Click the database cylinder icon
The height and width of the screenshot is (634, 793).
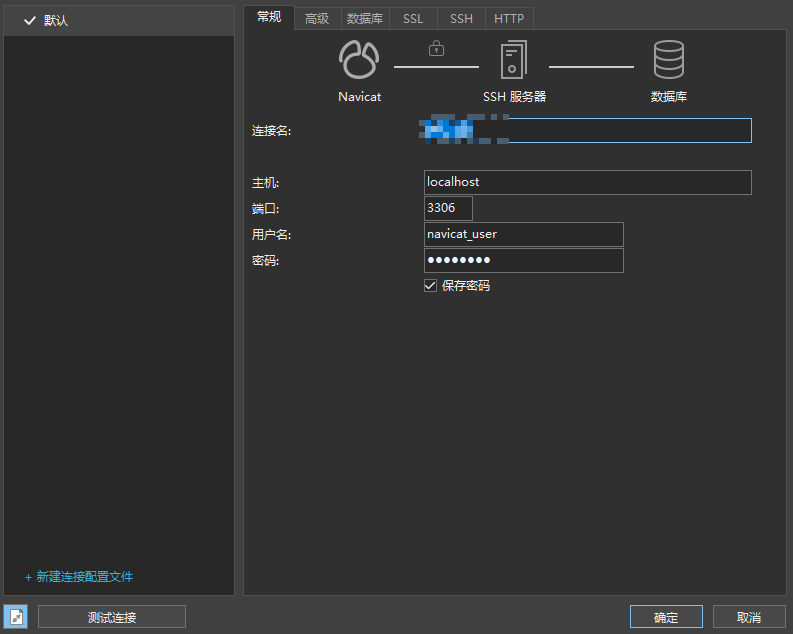(x=669, y=60)
